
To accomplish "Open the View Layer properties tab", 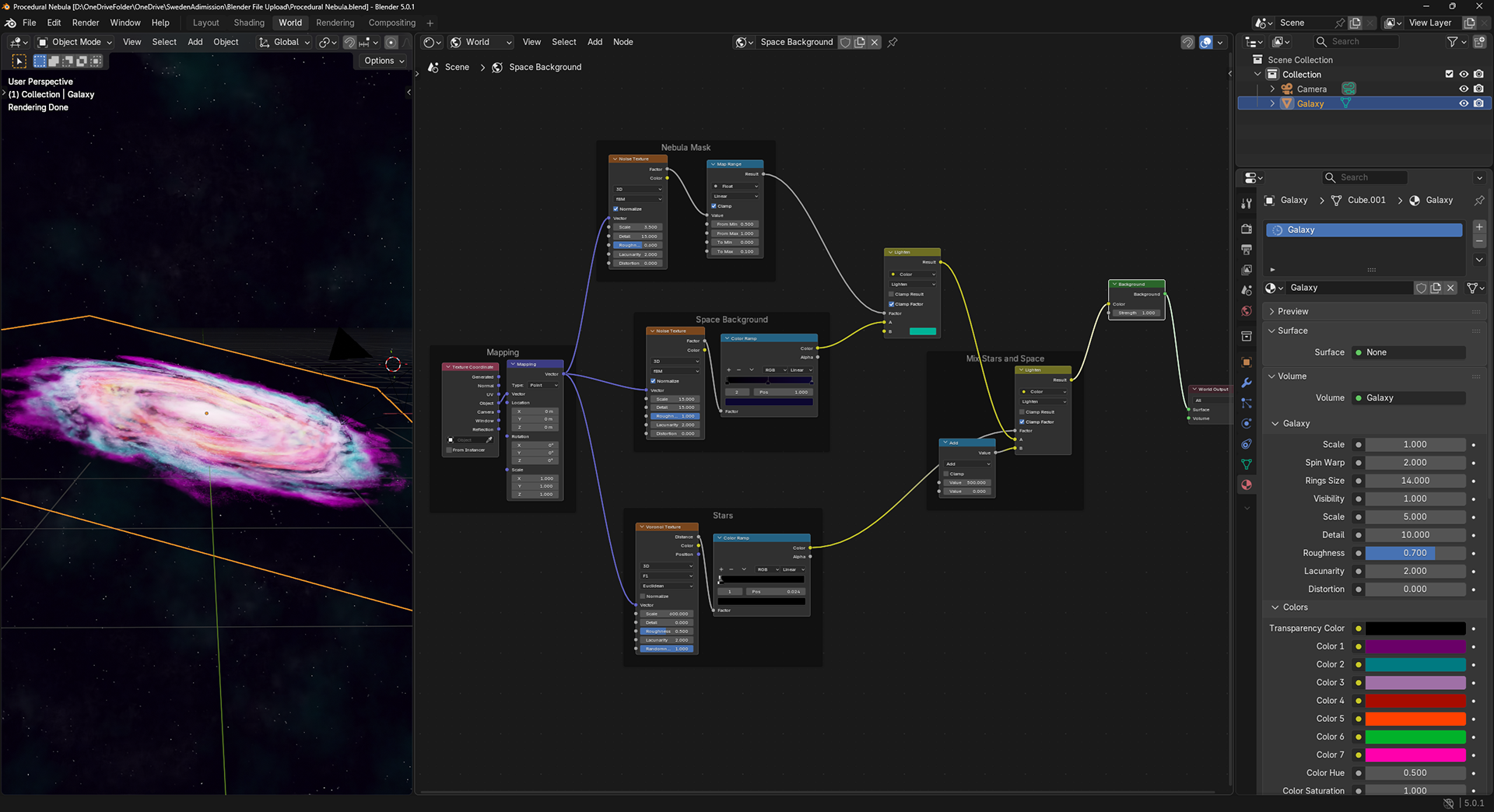I will pos(1247,270).
